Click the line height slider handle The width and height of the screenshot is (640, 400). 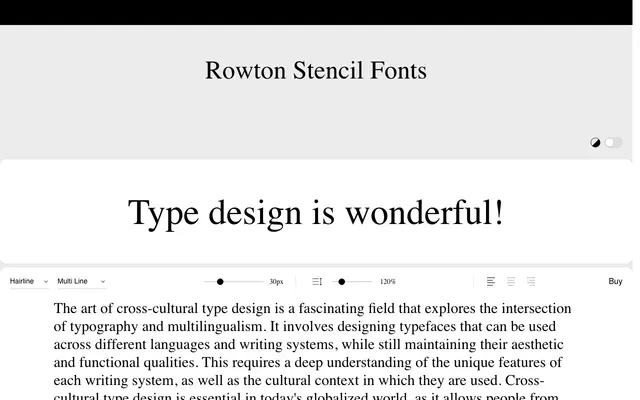(342, 282)
